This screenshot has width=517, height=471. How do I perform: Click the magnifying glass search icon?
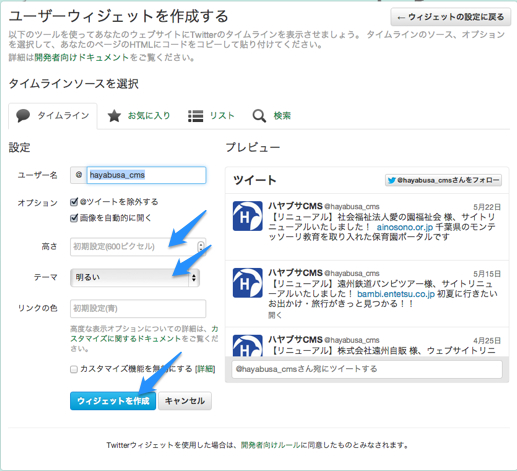tap(259, 116)
